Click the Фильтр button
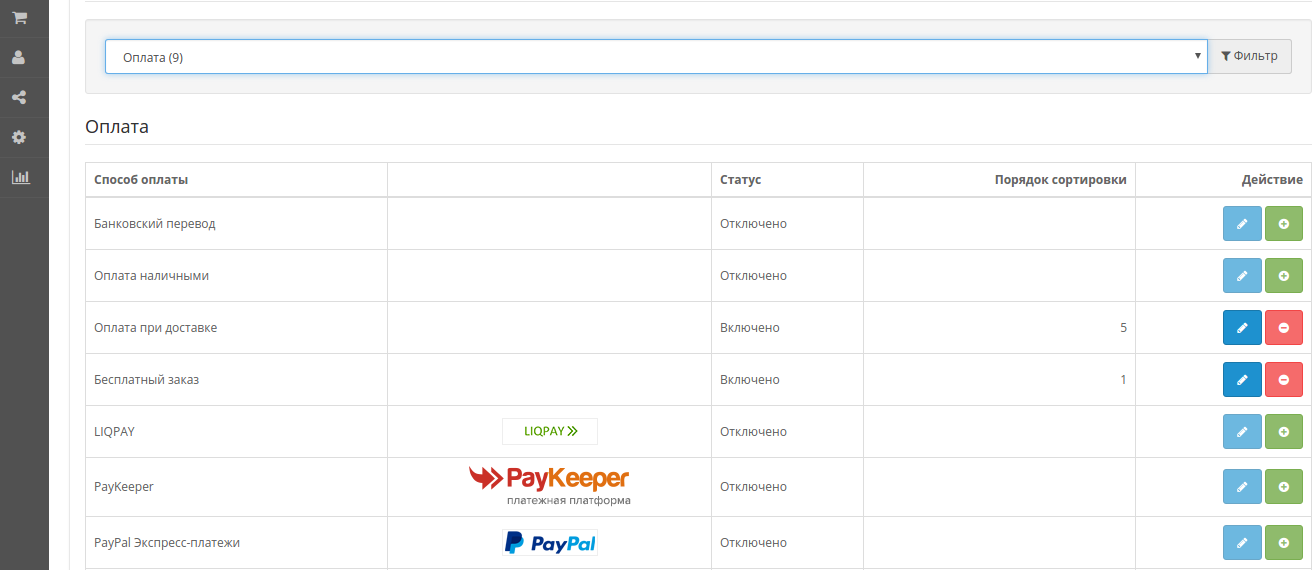This screenshot has height=570, width=1316. (x=1249, y=56)
